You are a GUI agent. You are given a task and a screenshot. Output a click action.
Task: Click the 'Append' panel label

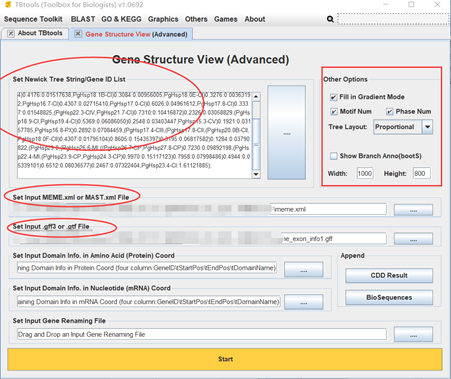352,256
